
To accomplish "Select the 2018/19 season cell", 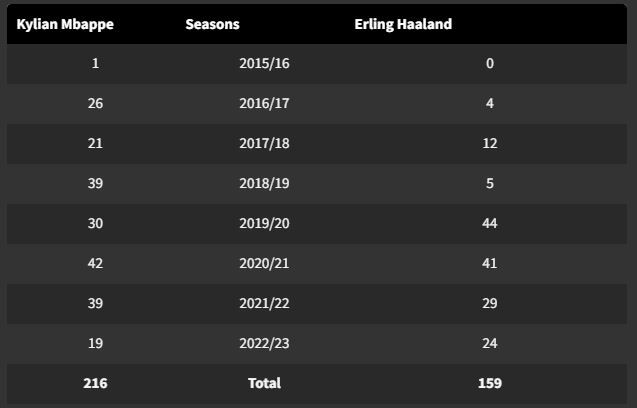I will click(x=264, y=183).
